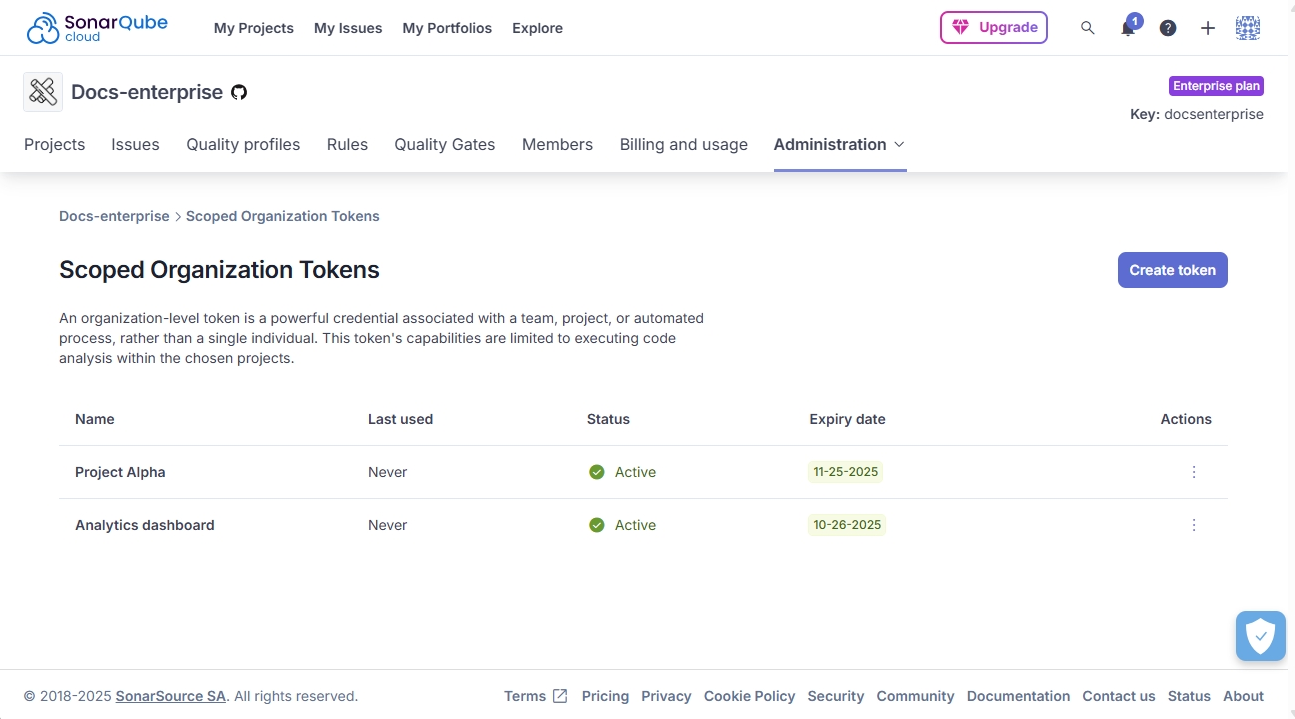The height and width of the screenshot is (719, 1295).
Task: Click Docs-enterprise breadcrumb link
Action: [x=114, y=216]
